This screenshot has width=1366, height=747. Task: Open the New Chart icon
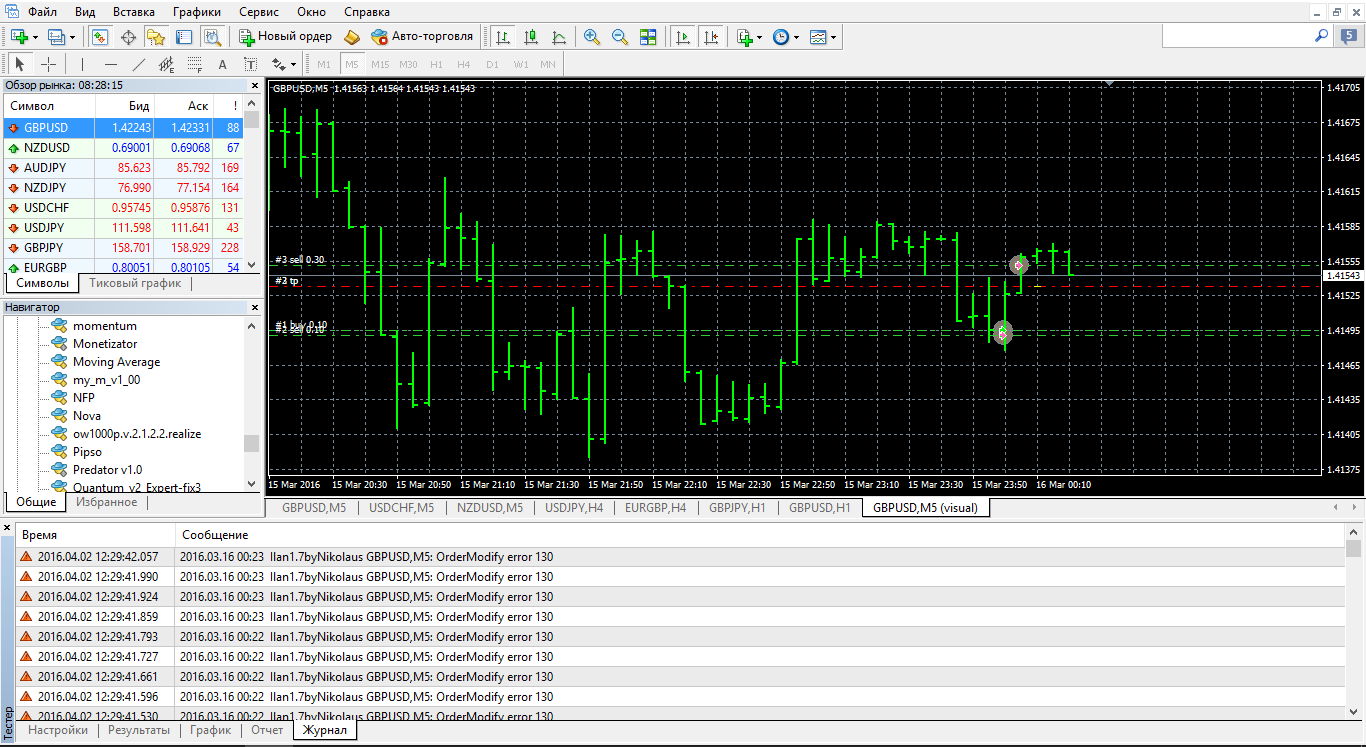[x=19, y=37]
